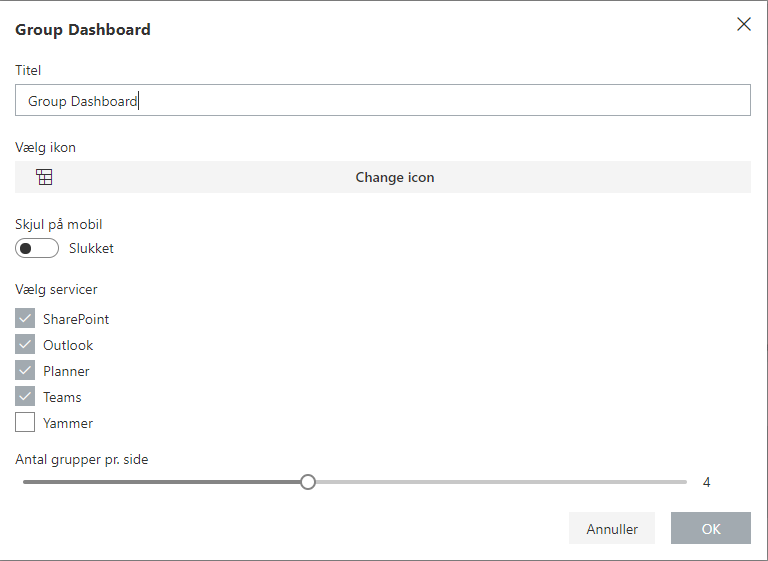Click the Teams label text
Screen dimensions: 768x561
[x=62, y=397]
